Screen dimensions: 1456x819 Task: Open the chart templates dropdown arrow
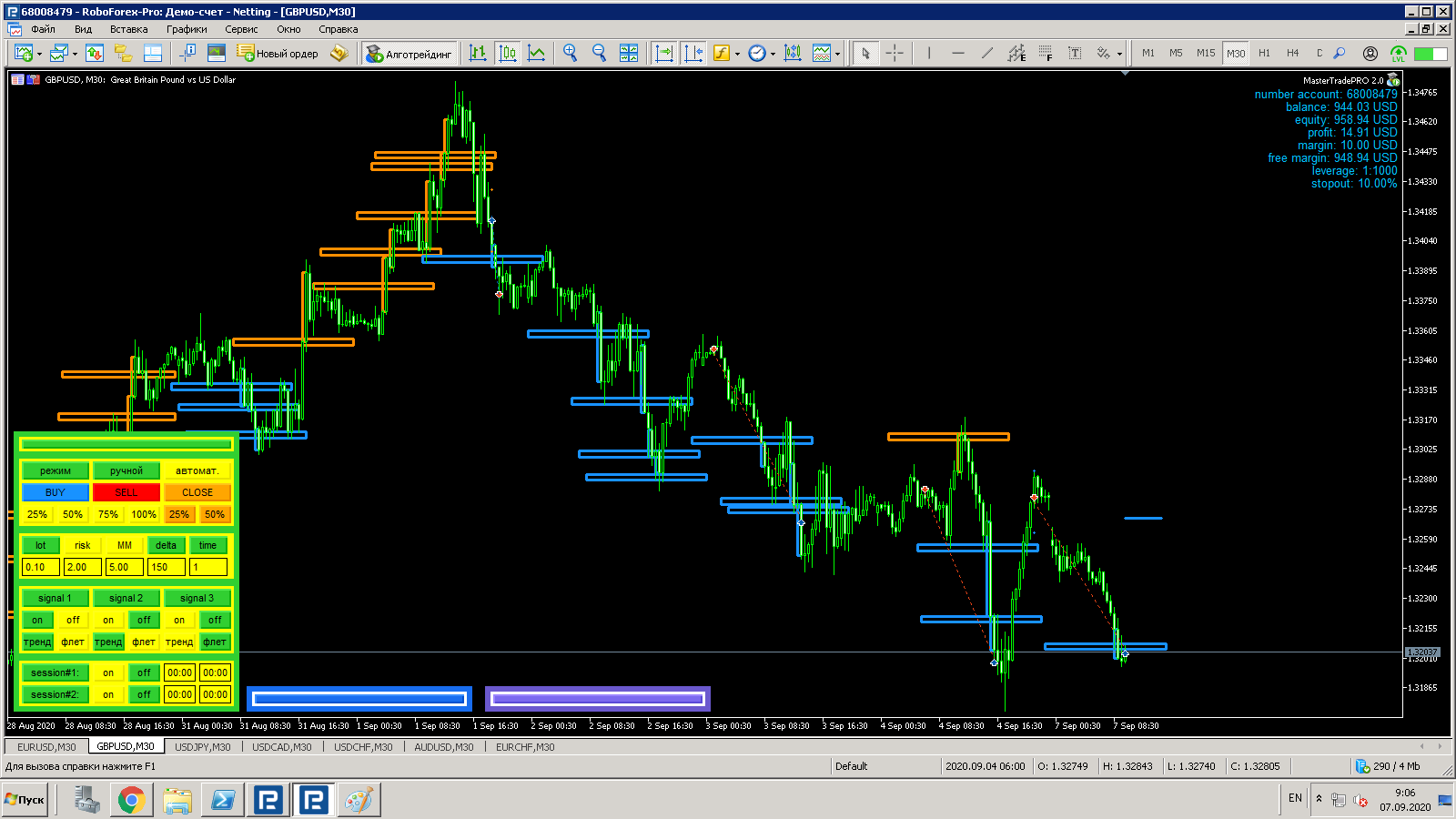tap(837, 54)
